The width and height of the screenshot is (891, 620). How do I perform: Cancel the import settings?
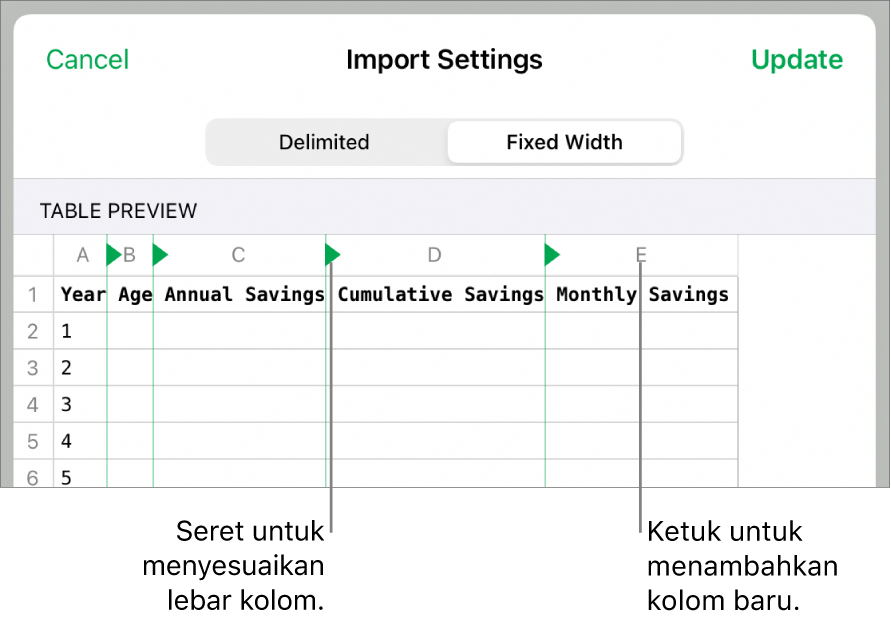pyautogui.click(x=87, y=60)
